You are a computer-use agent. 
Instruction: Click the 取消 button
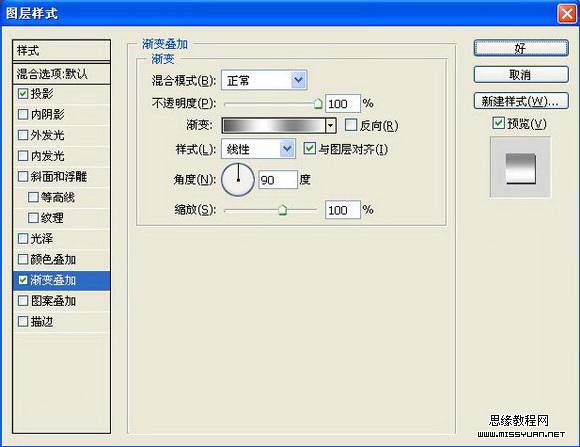point(521,75)
